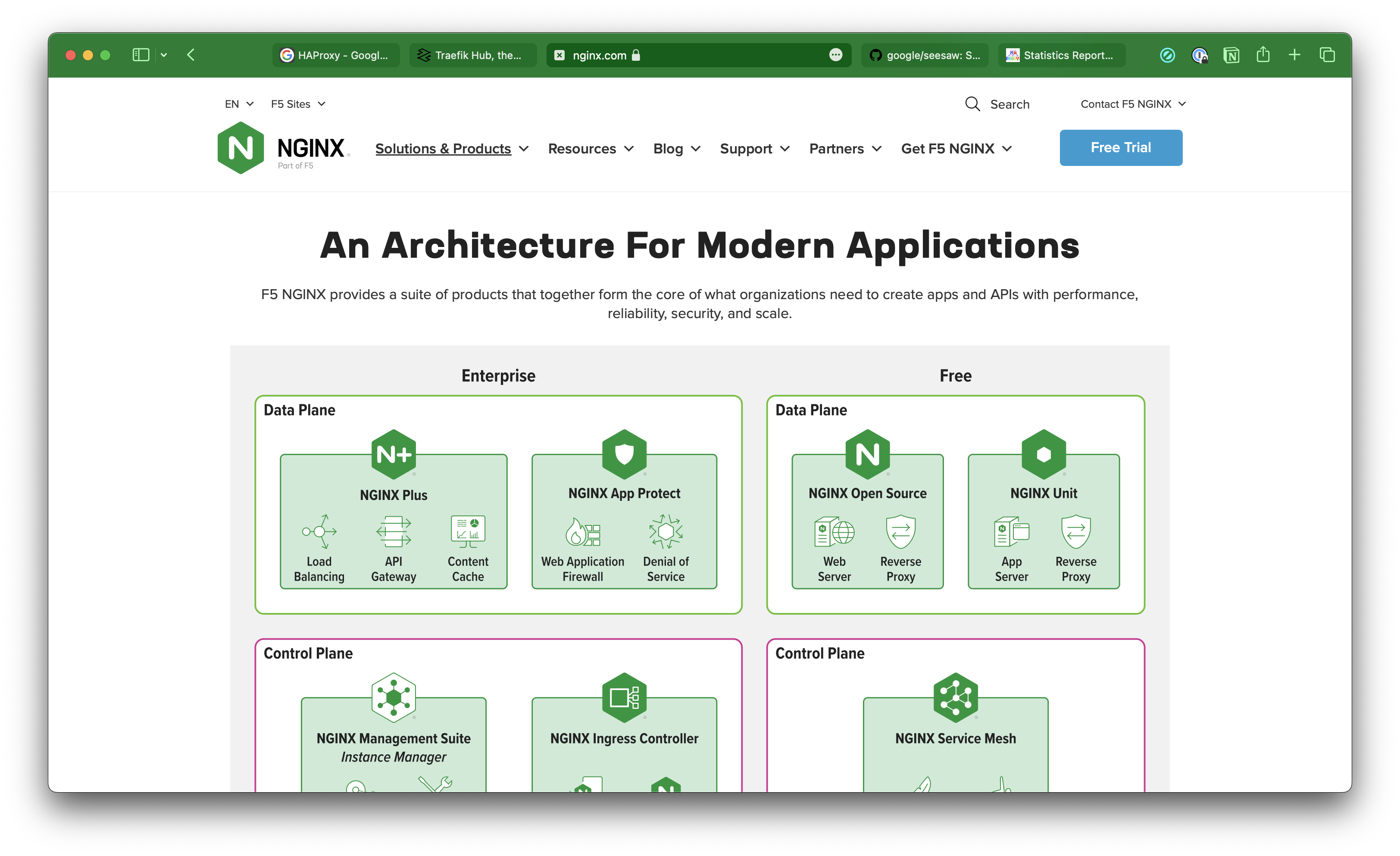Click the NGINX Ingress Controller icon
This screenshot has width=1400, height=856.
point(625,697)
